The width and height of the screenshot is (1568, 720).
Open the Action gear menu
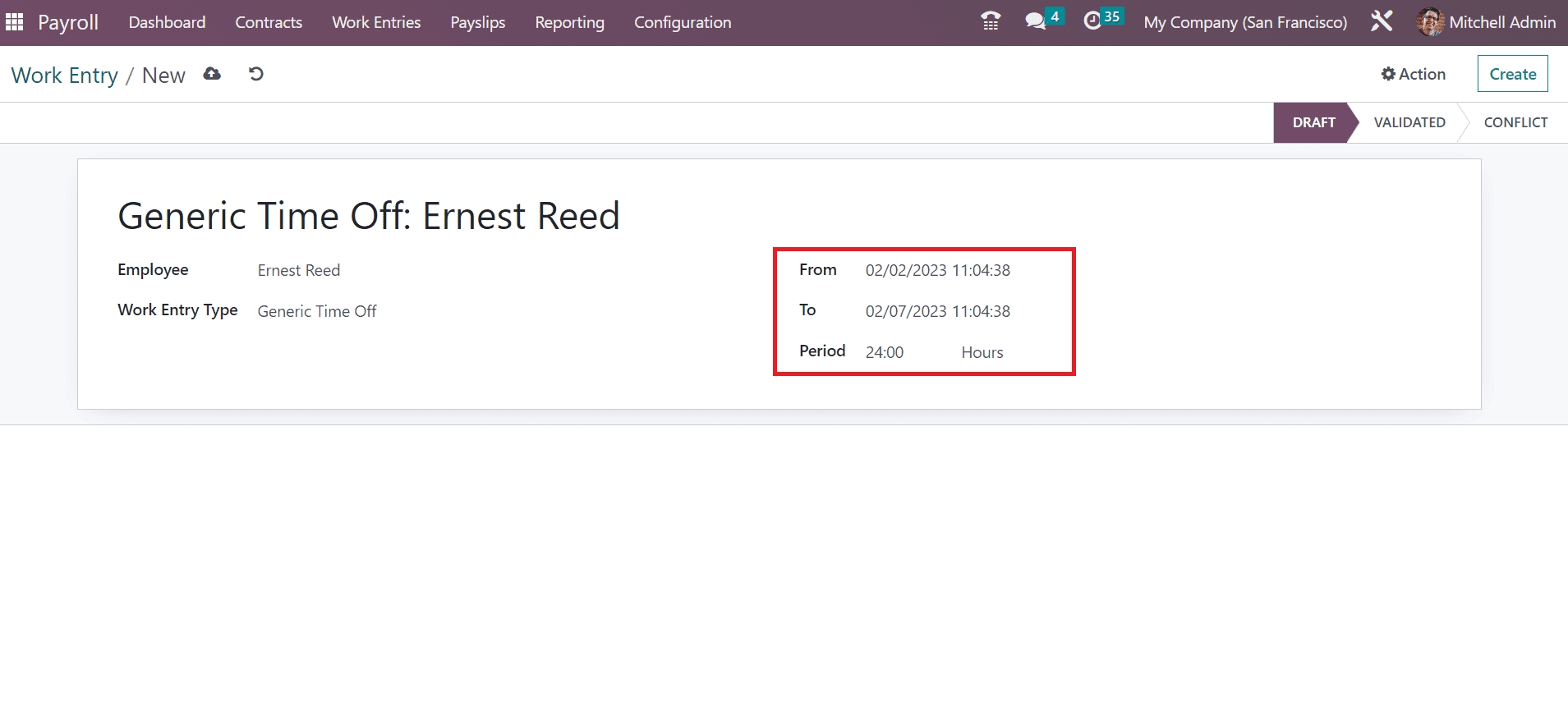[1413, 74]
